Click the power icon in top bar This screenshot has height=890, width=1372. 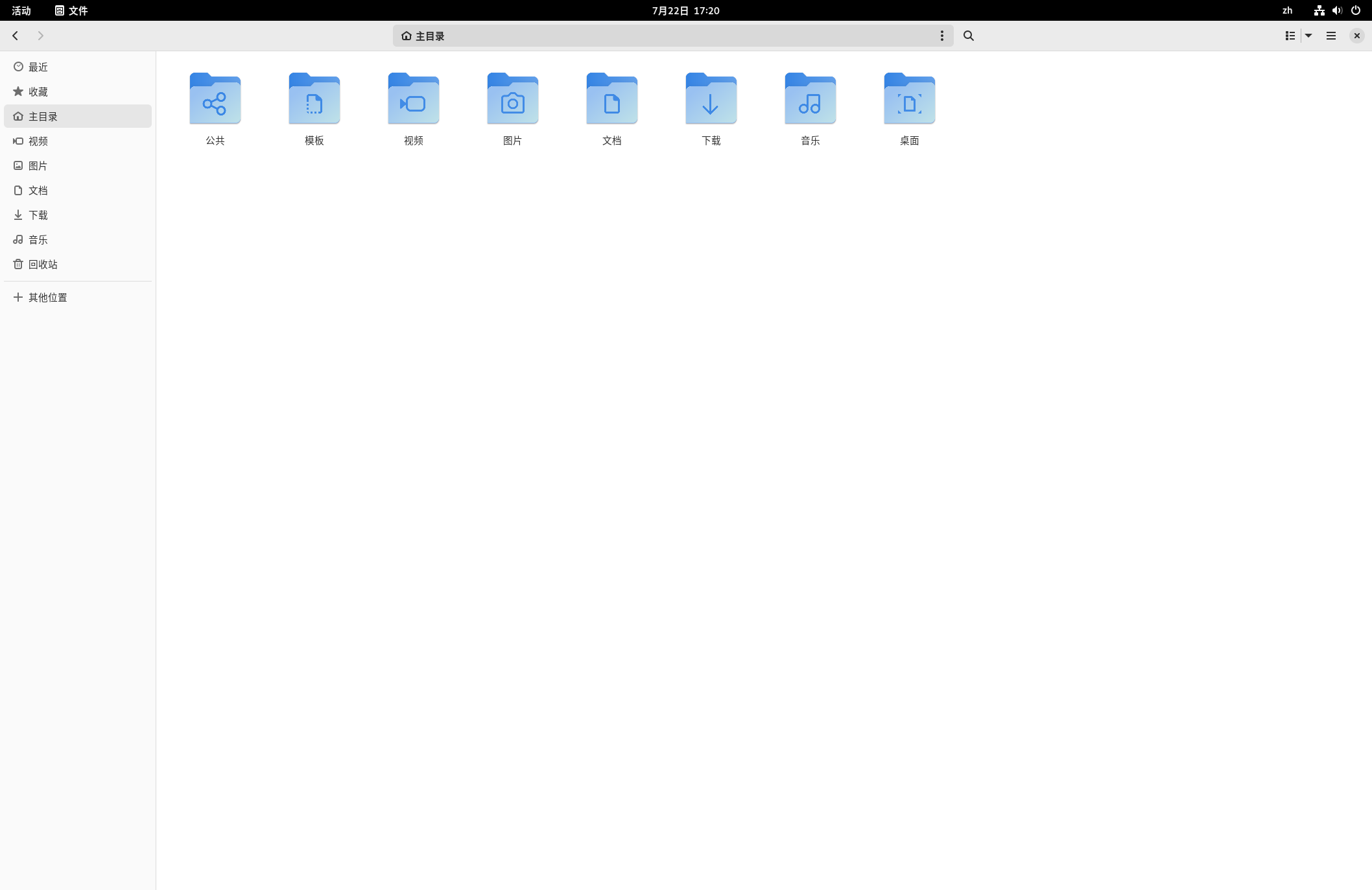(1356, 10)
